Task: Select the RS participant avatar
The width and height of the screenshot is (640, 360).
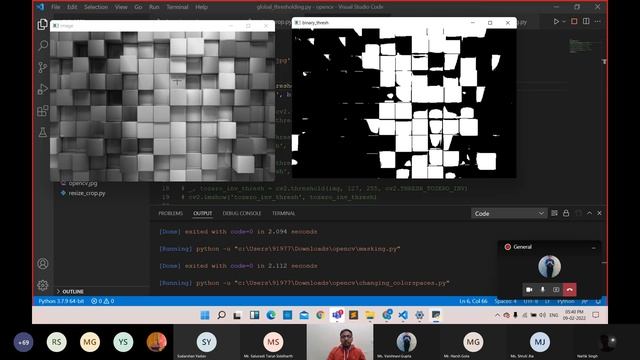Action: (x=56, y=342)
